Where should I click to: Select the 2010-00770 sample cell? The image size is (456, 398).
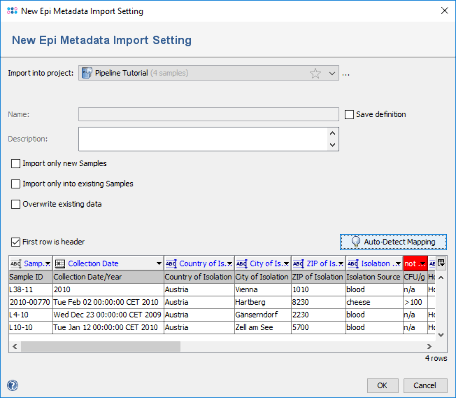pyautogui.click(x=30, y=302)
